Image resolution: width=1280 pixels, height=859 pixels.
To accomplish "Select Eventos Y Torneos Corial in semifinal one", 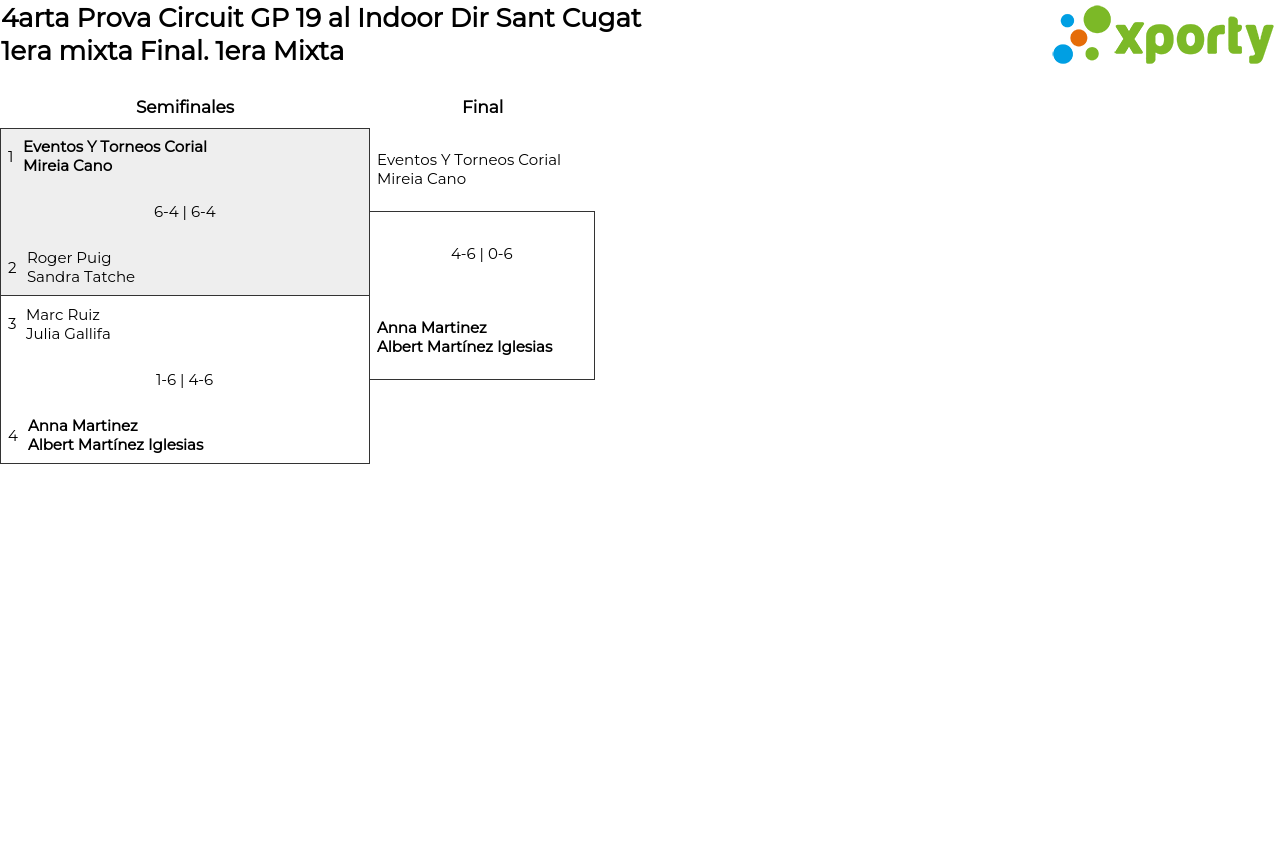I will pyautogui.click(x=115, y=147).
